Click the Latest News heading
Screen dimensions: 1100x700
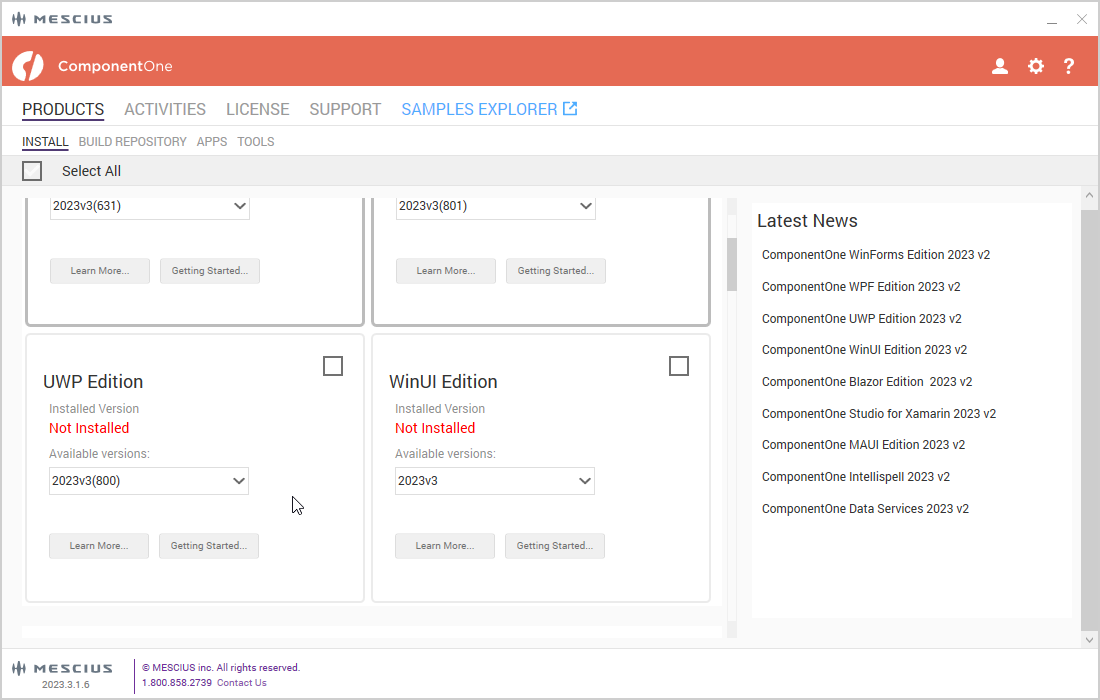click(807, 221)
